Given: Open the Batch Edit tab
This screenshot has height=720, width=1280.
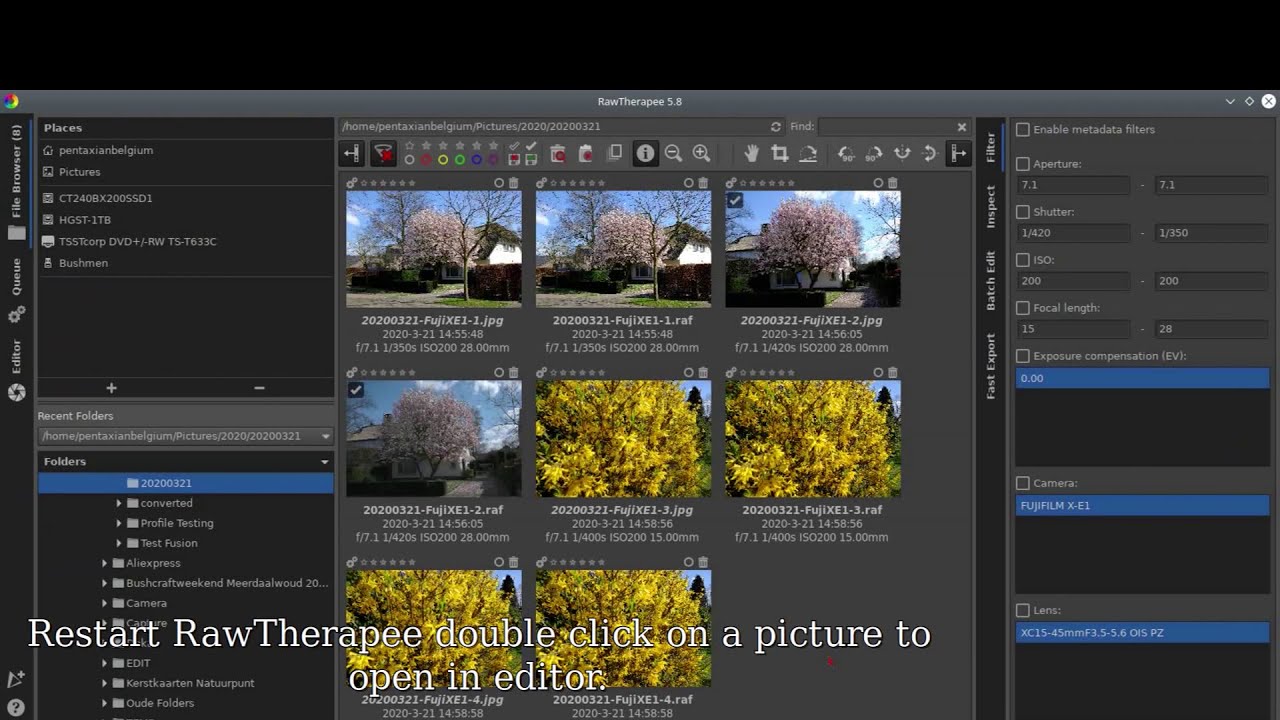Looking at the screenshot, I should [x=991, y=280].
